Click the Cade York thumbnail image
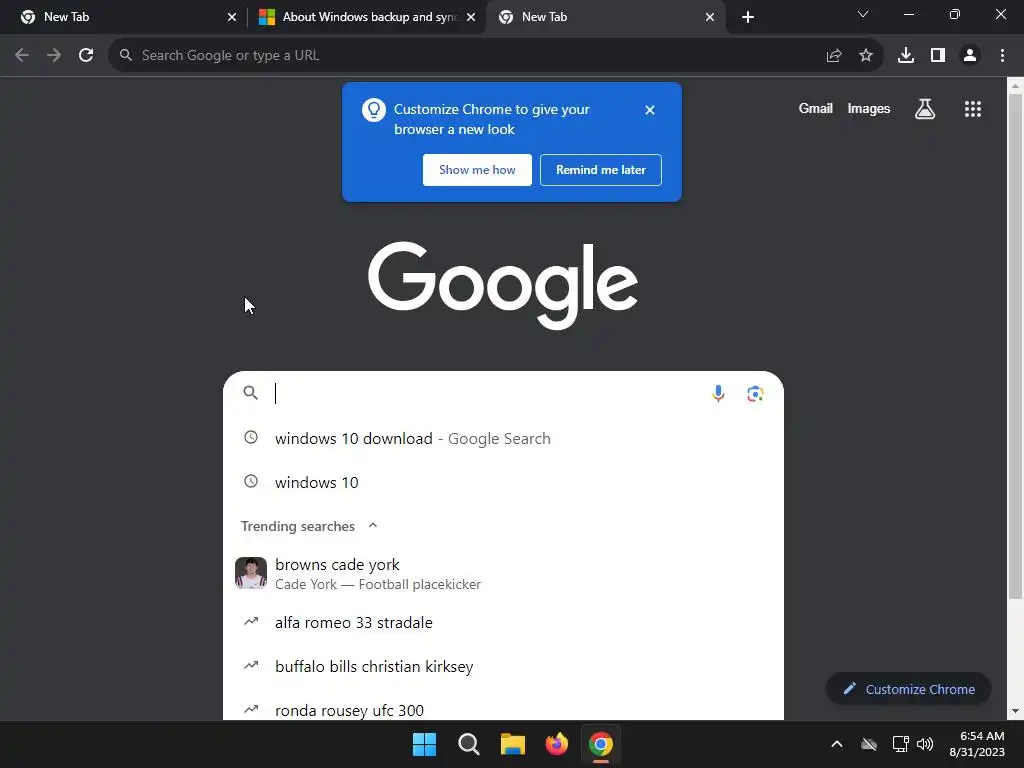This screenshot has width=1024, height=768. click(x=251, y=573)
